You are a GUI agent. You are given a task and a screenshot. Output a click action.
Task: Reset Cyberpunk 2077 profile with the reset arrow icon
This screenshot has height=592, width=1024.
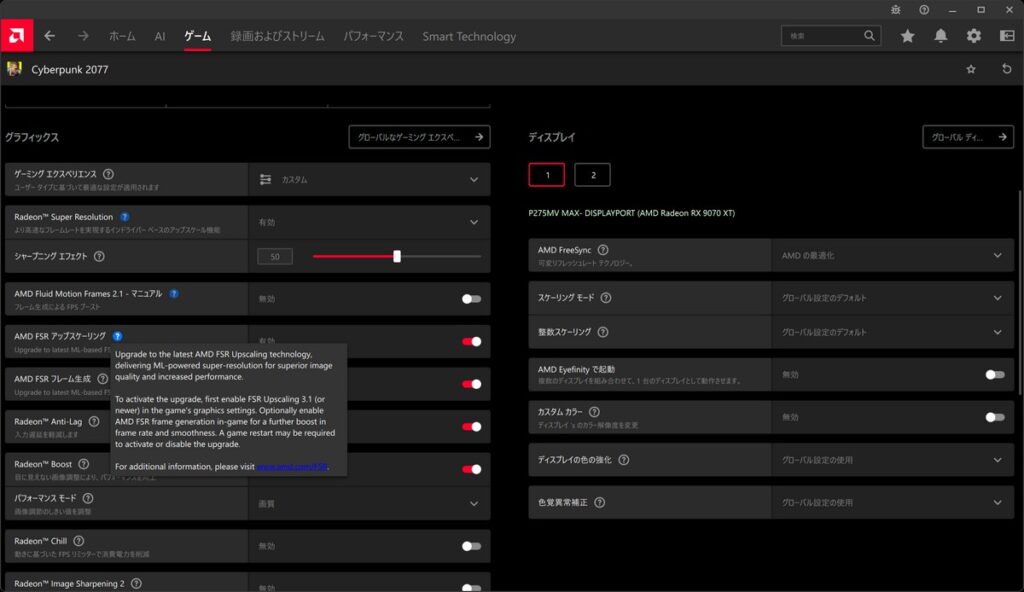1006,69
